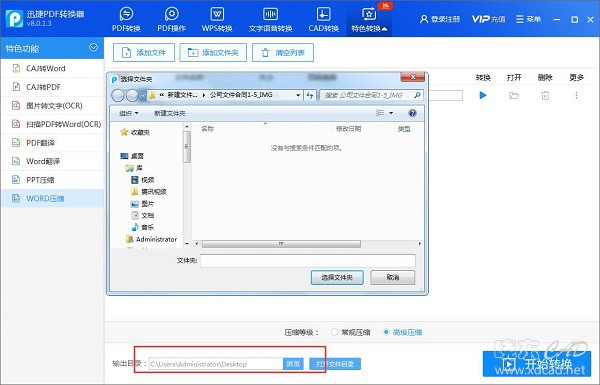Expand the address bar path dropdown

298,95
